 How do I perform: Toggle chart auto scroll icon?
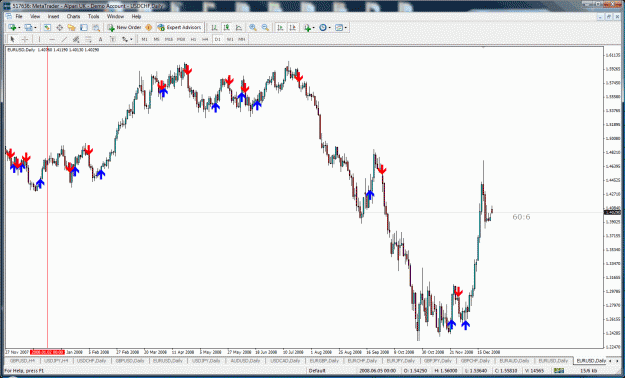[280, 28]
